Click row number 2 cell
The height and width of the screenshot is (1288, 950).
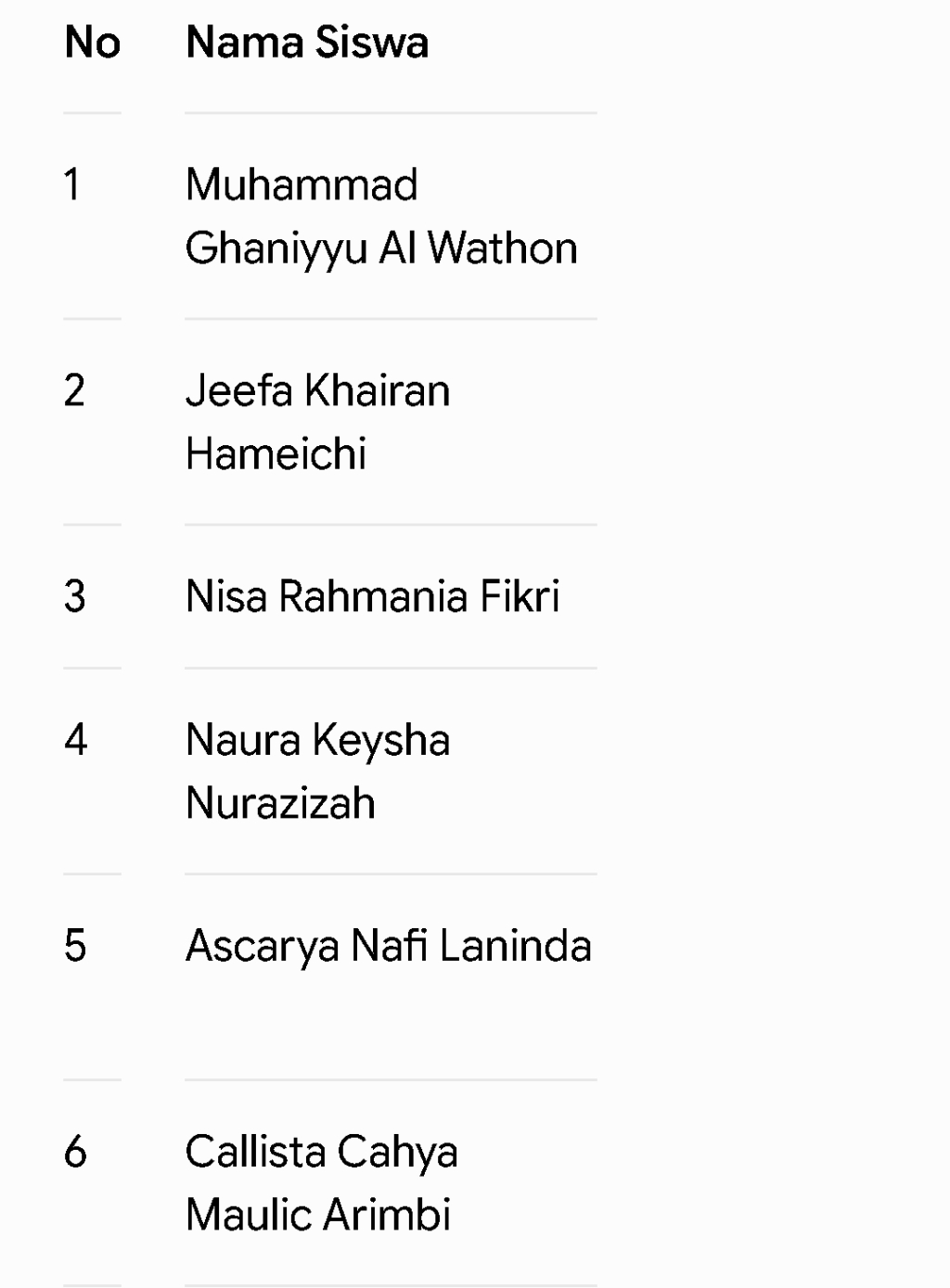pyautogui.click(x=74, y=390)
